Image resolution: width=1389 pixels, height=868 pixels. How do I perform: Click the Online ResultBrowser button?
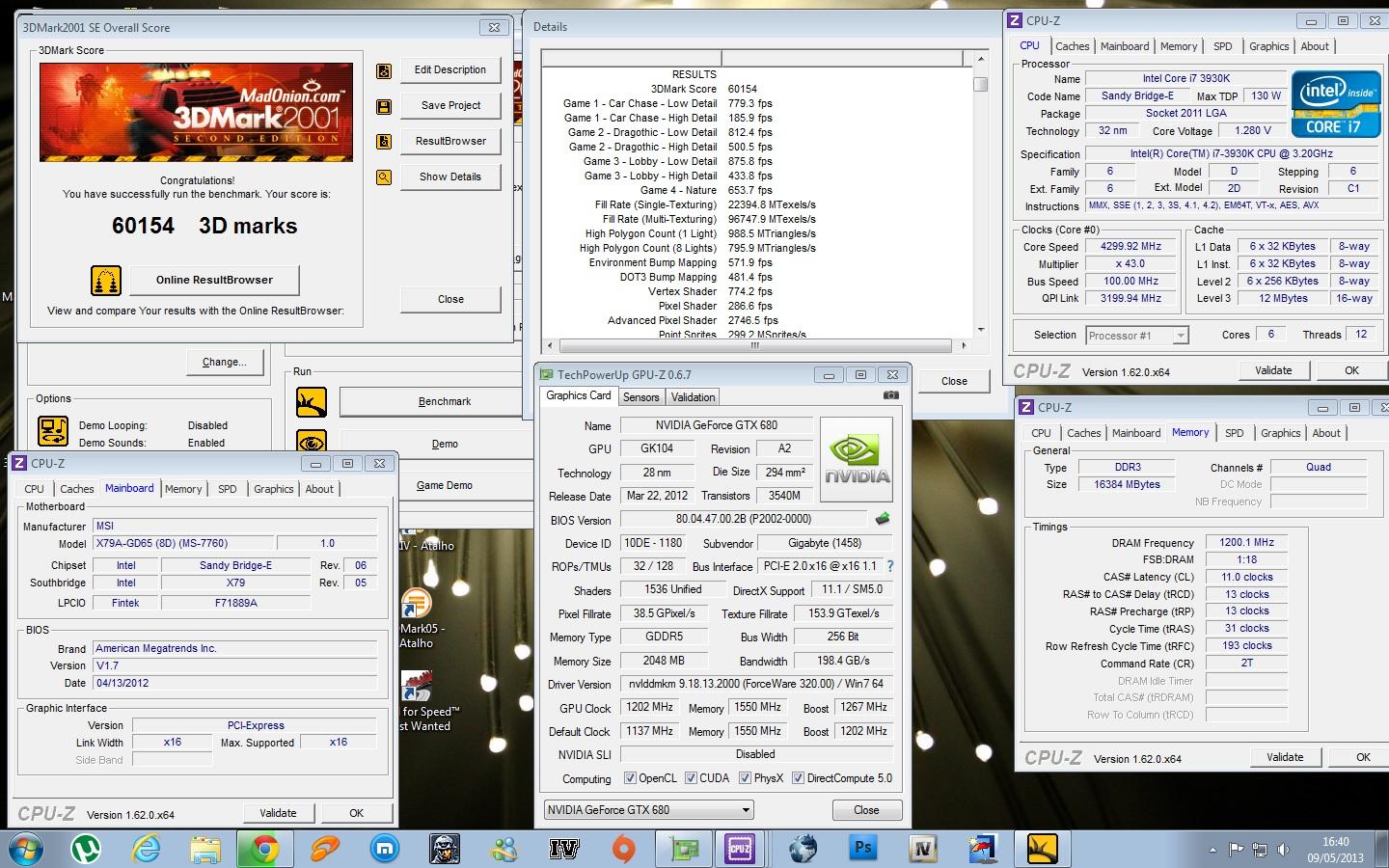tap(214, 281)
